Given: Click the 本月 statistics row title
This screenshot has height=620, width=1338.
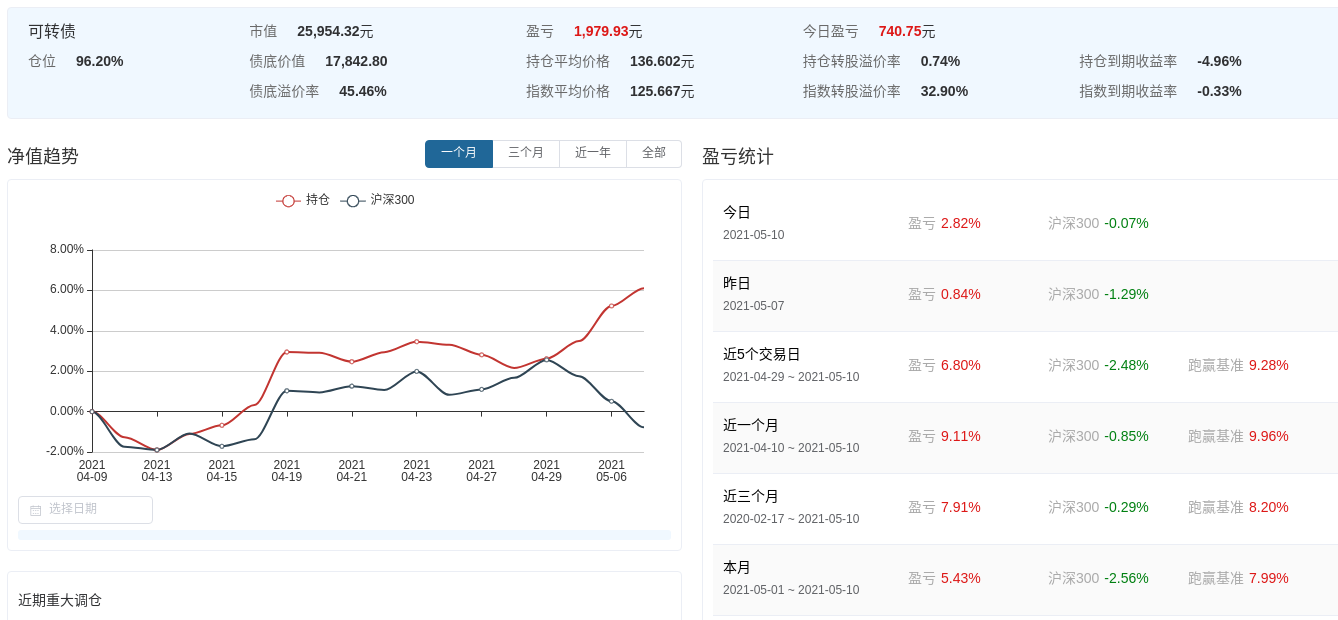Looking at the screenshot, I should pyautogui.click(x=737, y=568).
